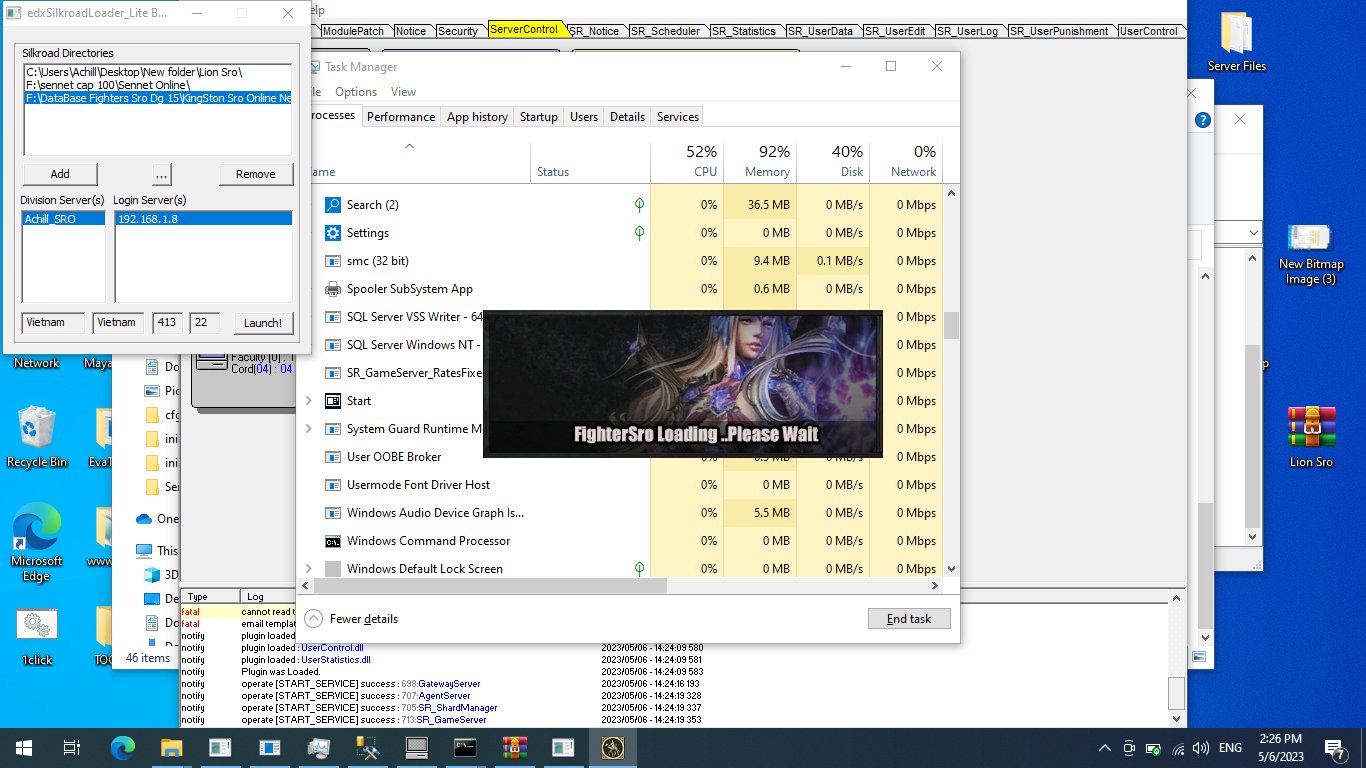This screenshot has height=768, width=1366.
Task: Select the Lion Sro directory entry
Action: pos(158,72)
